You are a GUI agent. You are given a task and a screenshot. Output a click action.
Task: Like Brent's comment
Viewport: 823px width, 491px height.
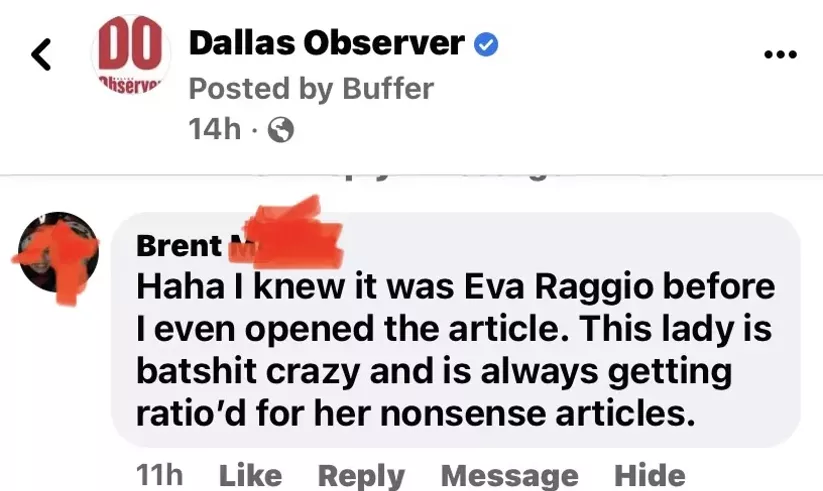point(250,475)
